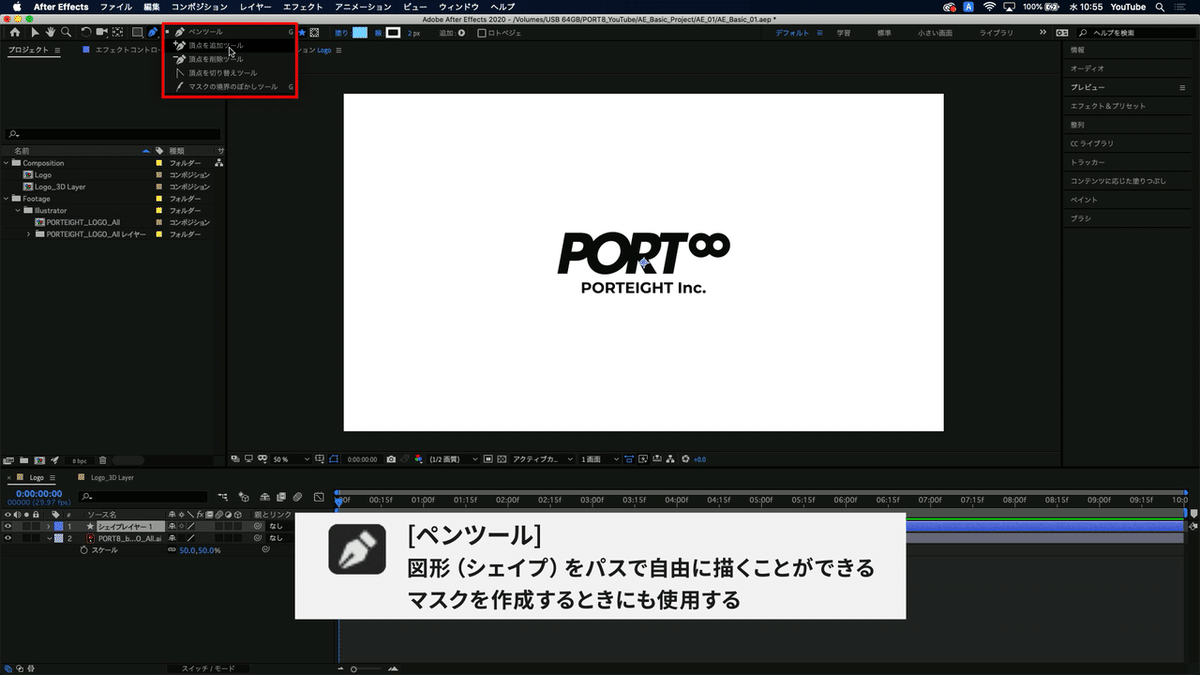The image size is (1200, 675).
Task: Click the draft 3D icon in timeline
Action: point(244,496)
